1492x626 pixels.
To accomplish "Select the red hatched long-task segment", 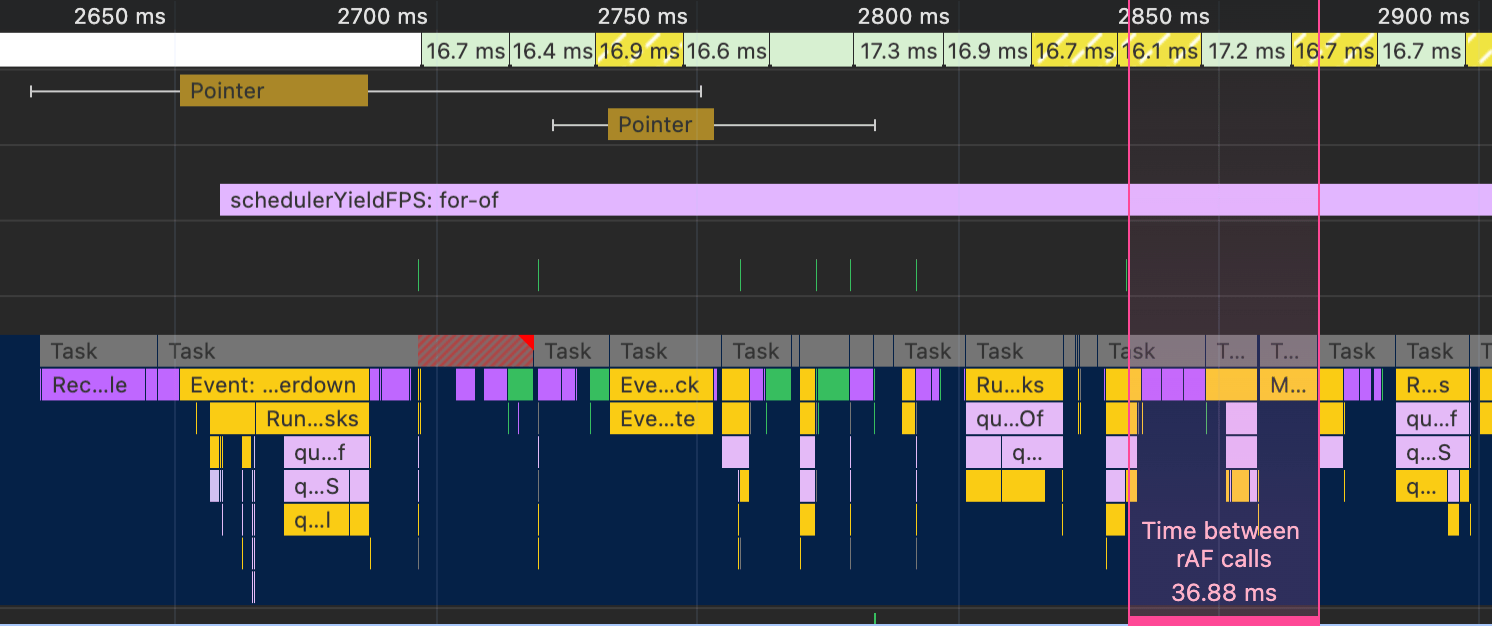I will [475, 351].
